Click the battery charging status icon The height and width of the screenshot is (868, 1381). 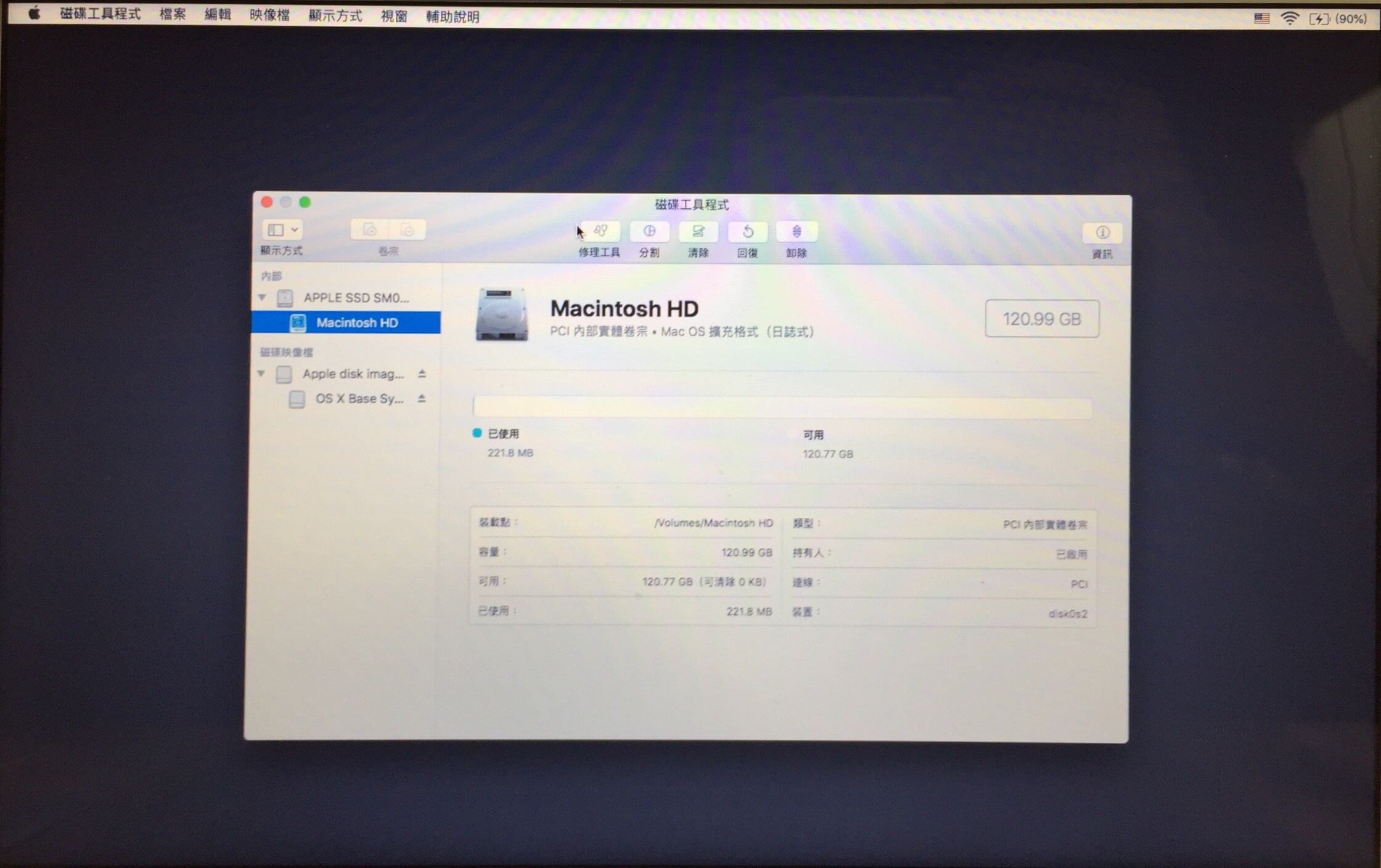[x=1319, y=19]
